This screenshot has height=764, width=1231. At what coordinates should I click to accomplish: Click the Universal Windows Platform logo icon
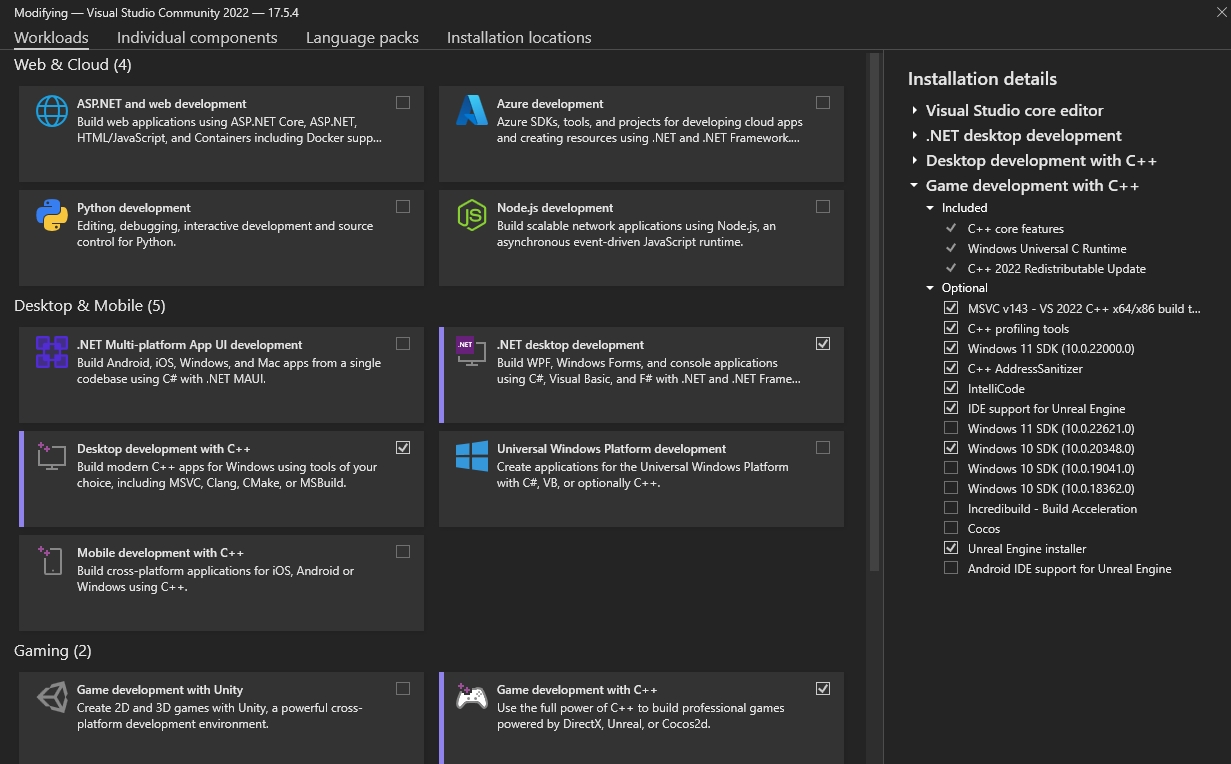click(x=472, y=456)
